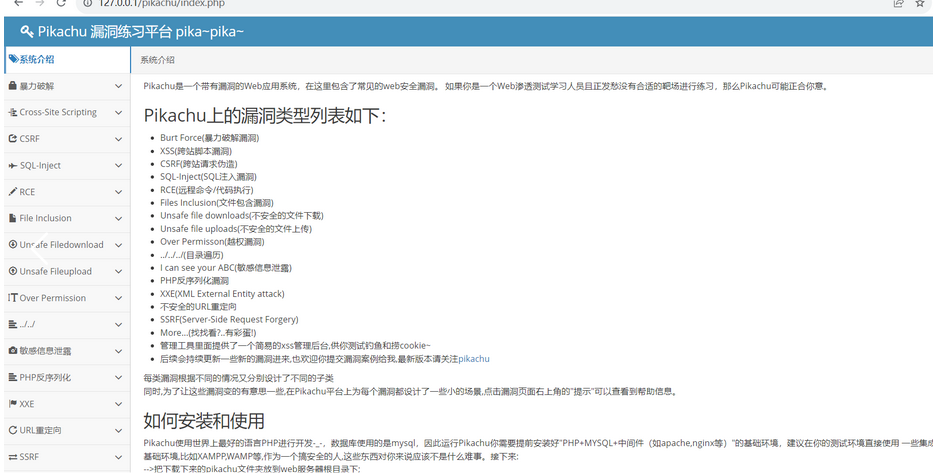The width and height of the screenshot is (933, 473).
Task: Click the Unsafe Filedownload download icon
Action: click(12, 245)
